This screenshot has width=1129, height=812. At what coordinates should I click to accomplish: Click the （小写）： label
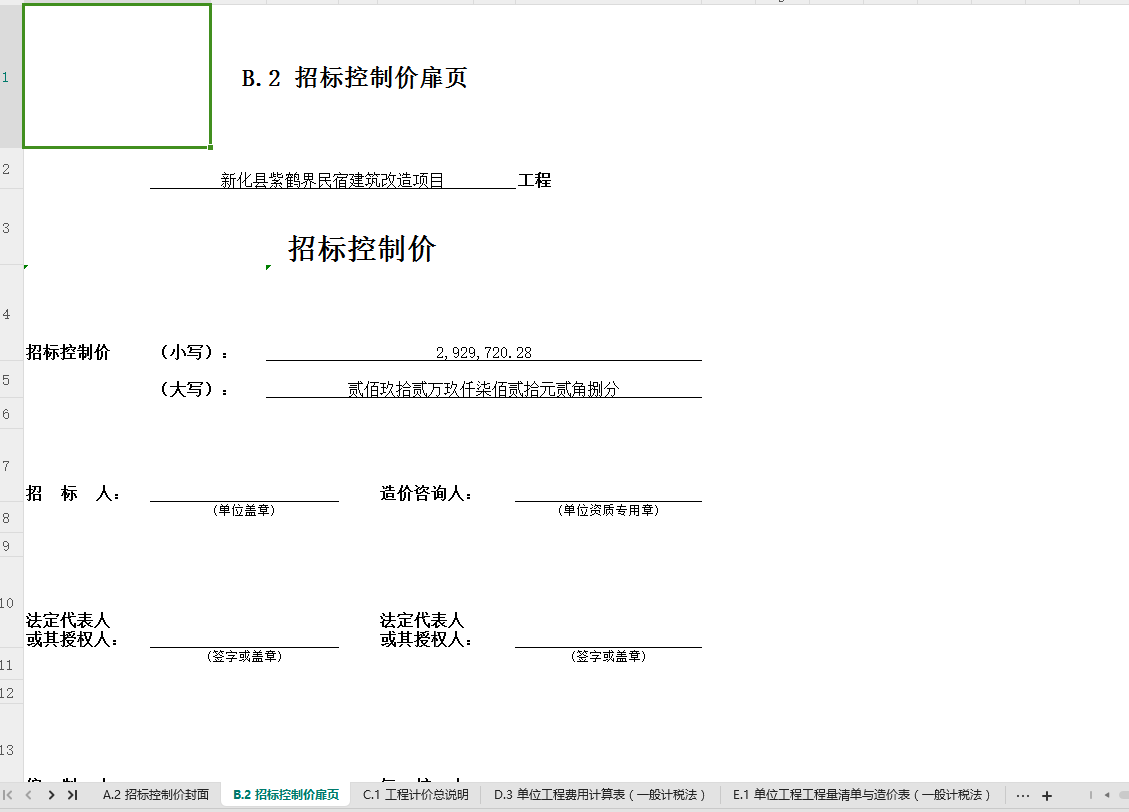194,352
